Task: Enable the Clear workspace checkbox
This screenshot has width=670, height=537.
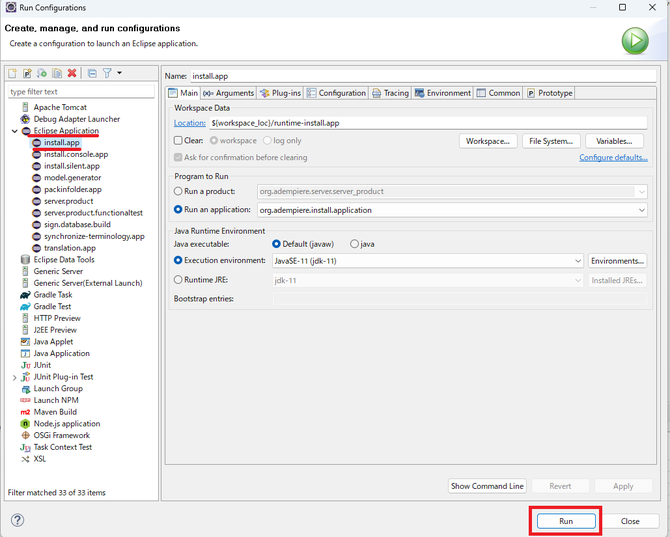Action: [179, 141]
